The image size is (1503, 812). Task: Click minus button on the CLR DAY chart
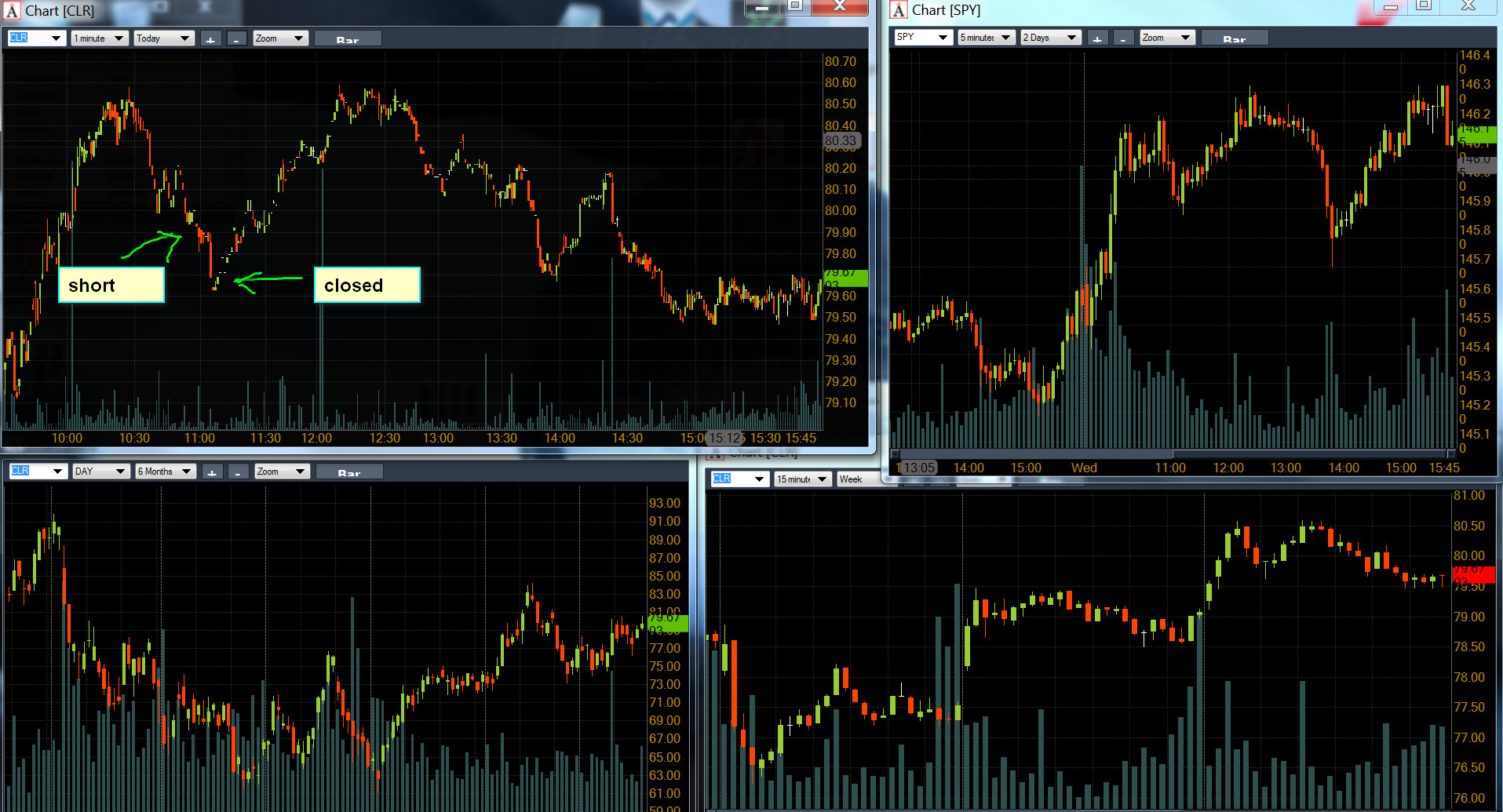[x=238, y=472]
